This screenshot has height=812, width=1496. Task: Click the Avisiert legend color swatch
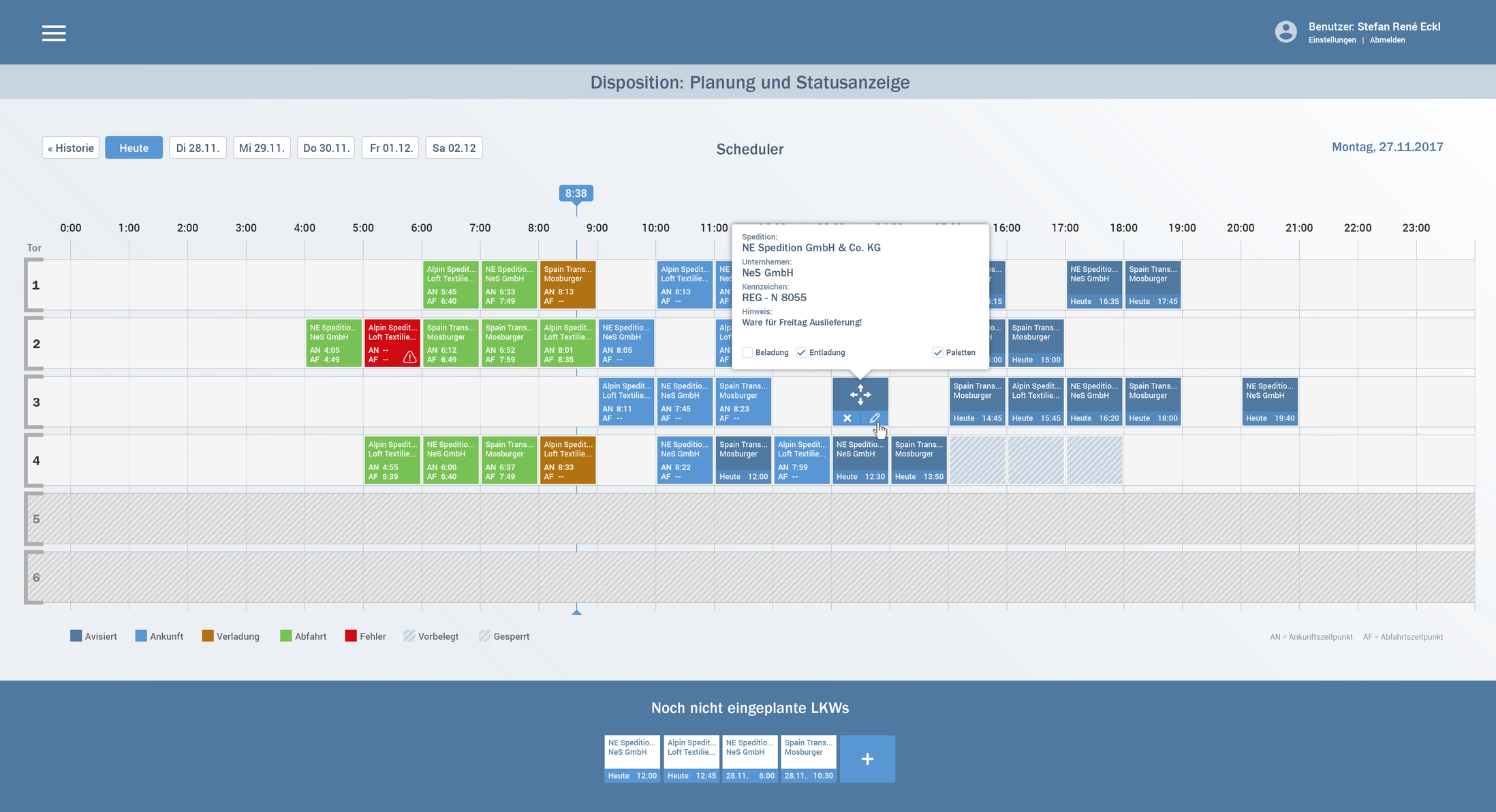[76, 636]
